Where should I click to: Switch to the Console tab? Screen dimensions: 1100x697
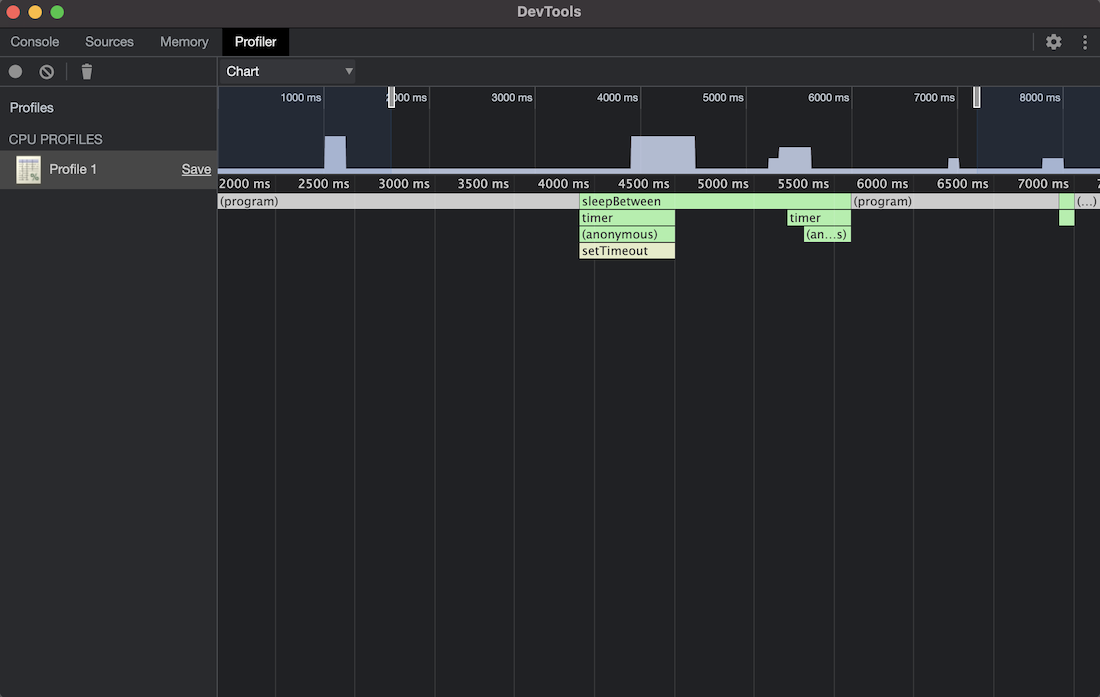click(x=34, y=41)
